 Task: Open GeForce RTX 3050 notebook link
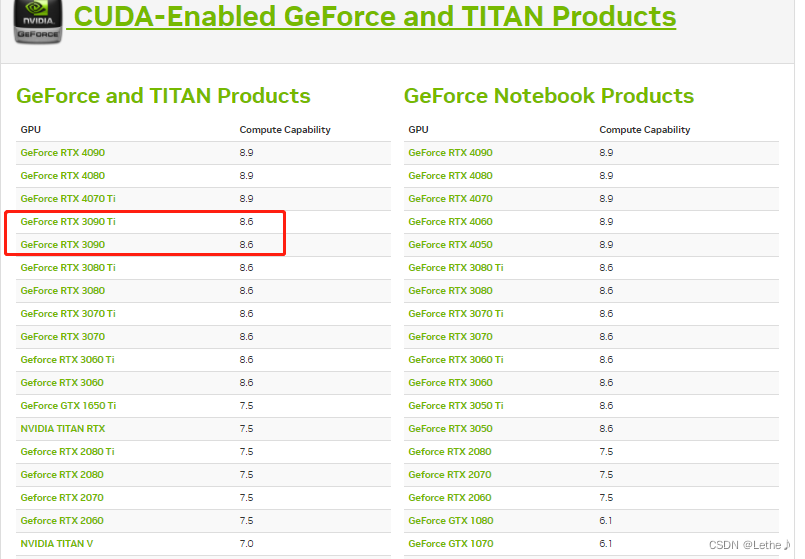[x=450, y=429]
